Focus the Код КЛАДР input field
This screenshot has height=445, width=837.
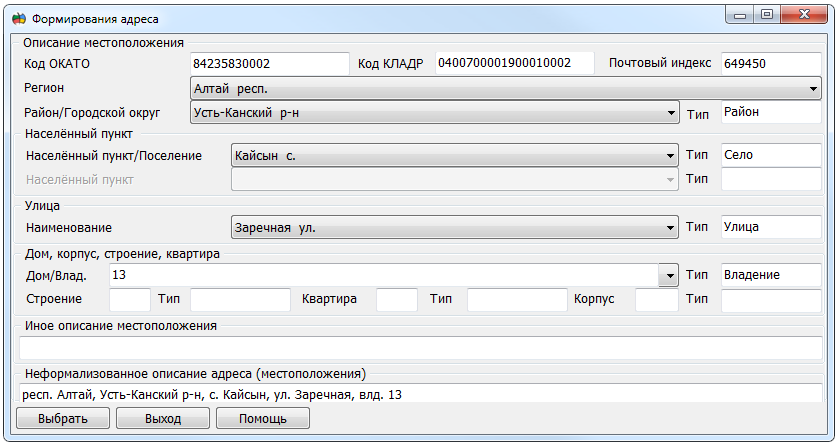[x=513, y=64]
